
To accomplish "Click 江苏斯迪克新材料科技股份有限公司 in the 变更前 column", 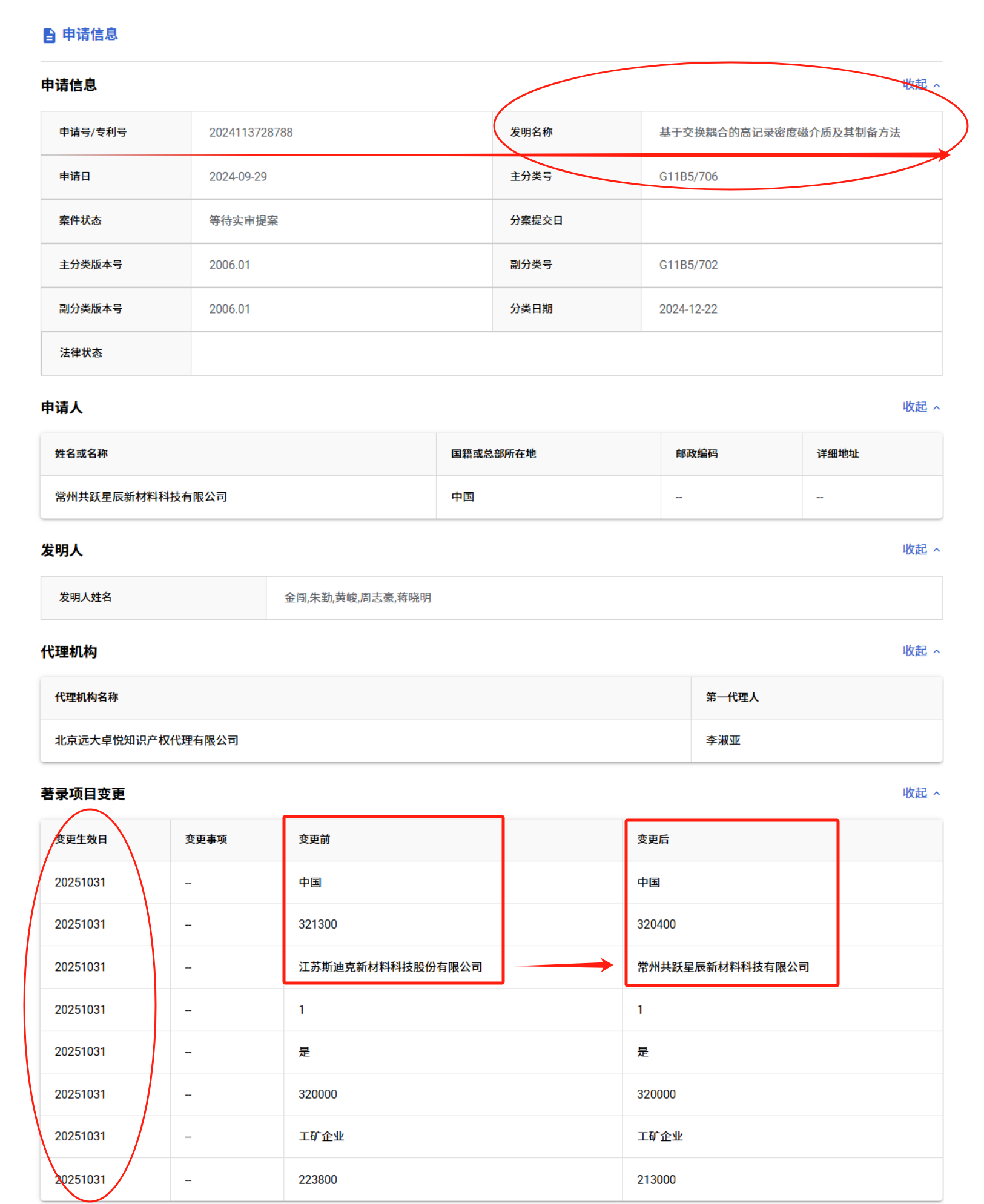I will tap(390, 967).
